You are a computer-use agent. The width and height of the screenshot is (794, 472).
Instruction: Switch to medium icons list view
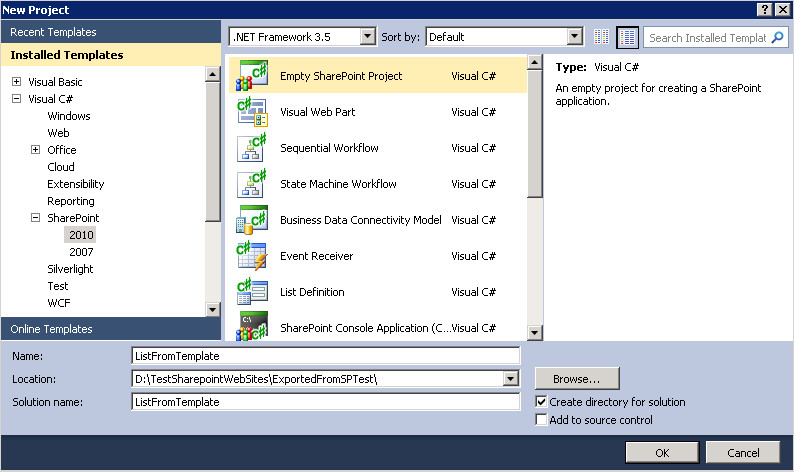(627, 37)
